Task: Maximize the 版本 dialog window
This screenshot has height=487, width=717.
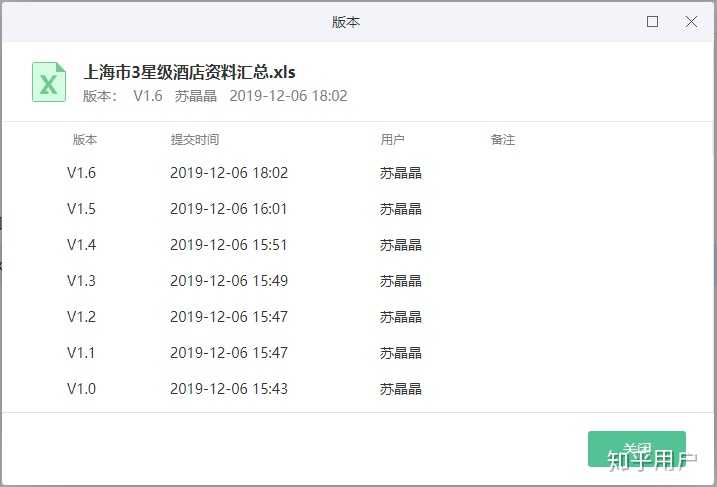Action: [x=653, y=21]
